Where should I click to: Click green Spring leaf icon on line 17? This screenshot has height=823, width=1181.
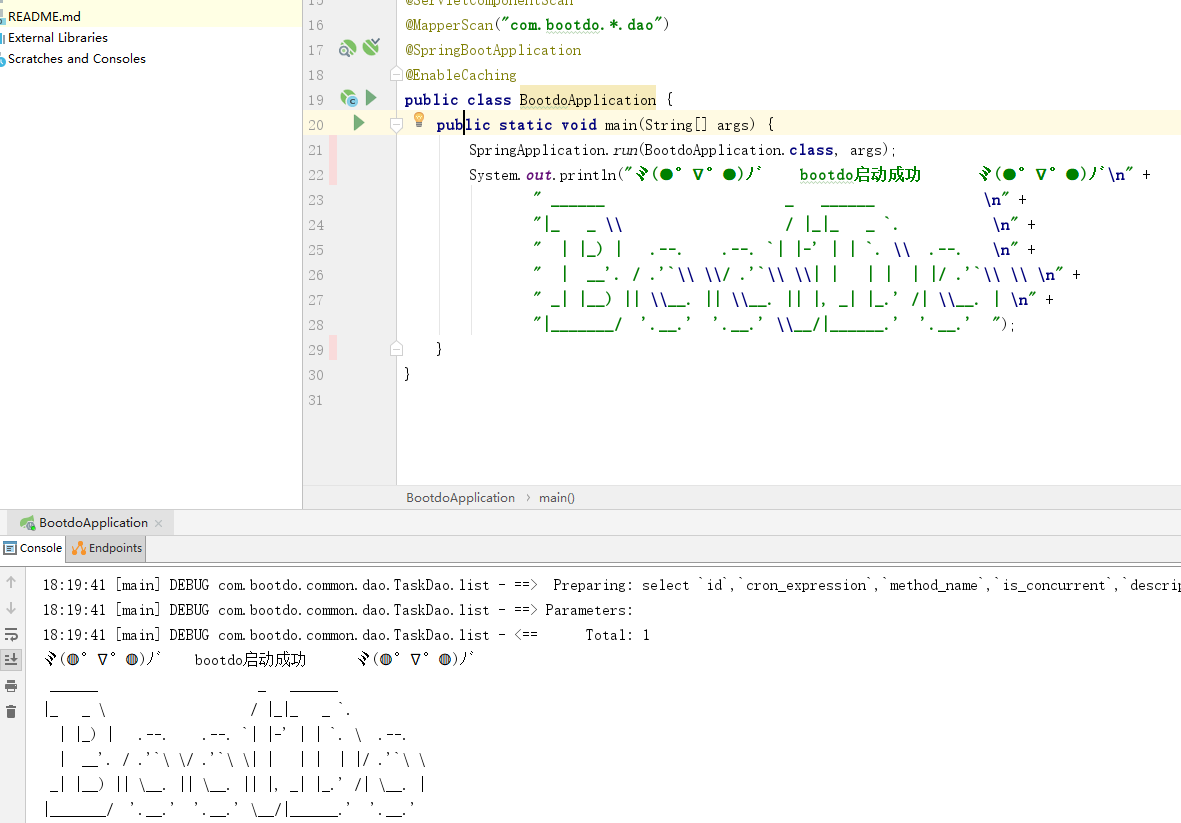click(371, 47)
